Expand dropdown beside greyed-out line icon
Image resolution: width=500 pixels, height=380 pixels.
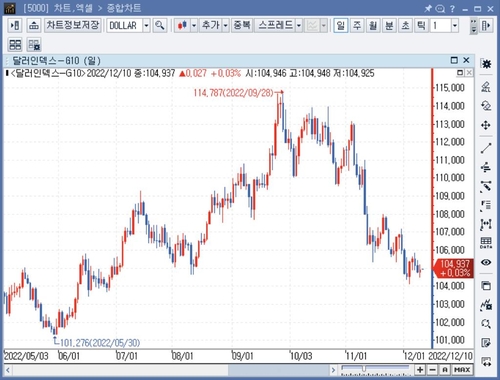coord(324,26)
